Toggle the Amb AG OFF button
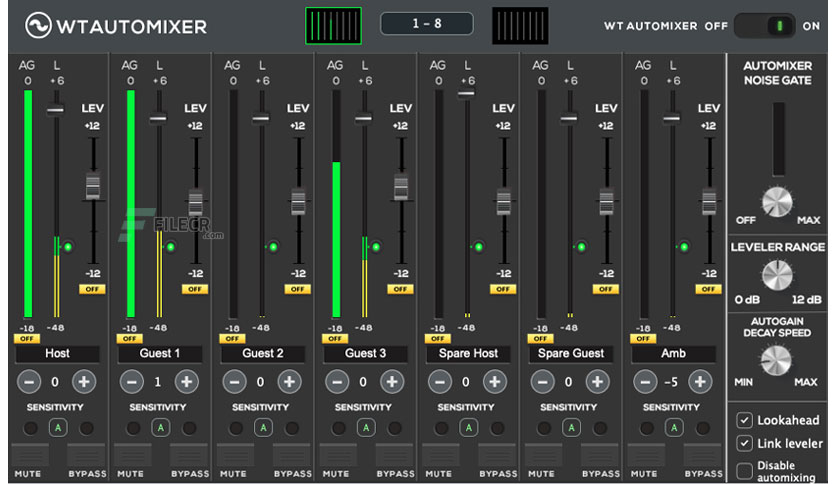Viewport: 836px width, 484px height. [x=643, y=338]
